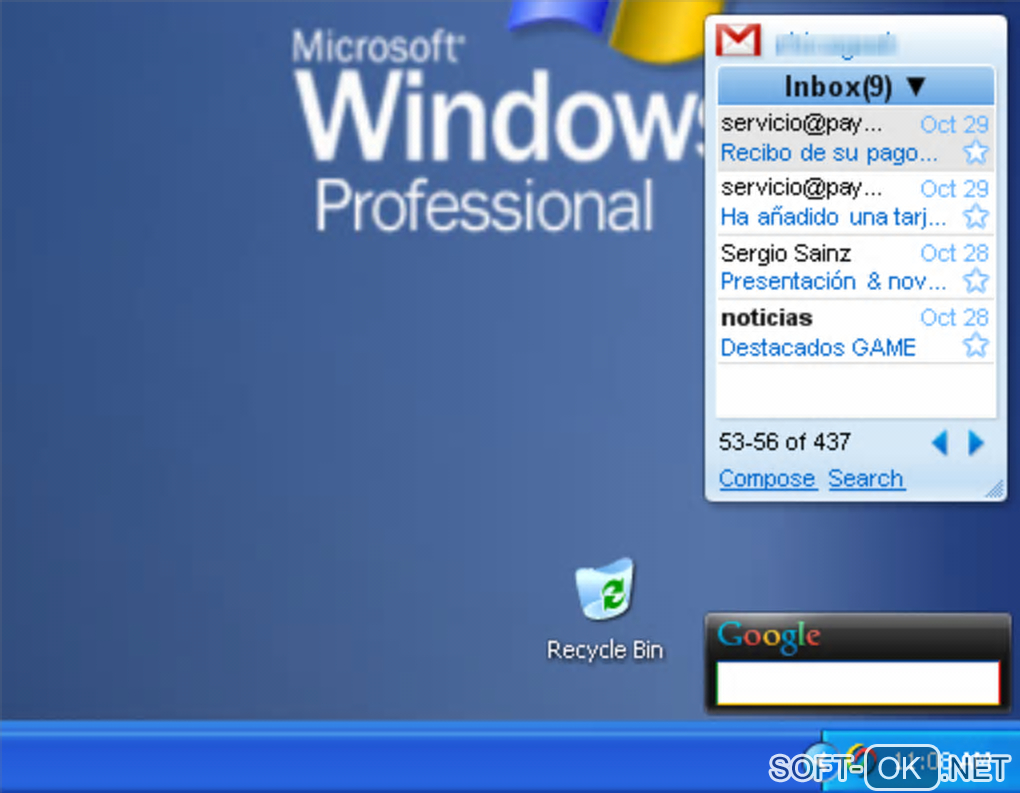Viewport: 1020px width, 793px height.
Task: Open email 'Presentación & nov...'
Action: (x=833, y=282)
